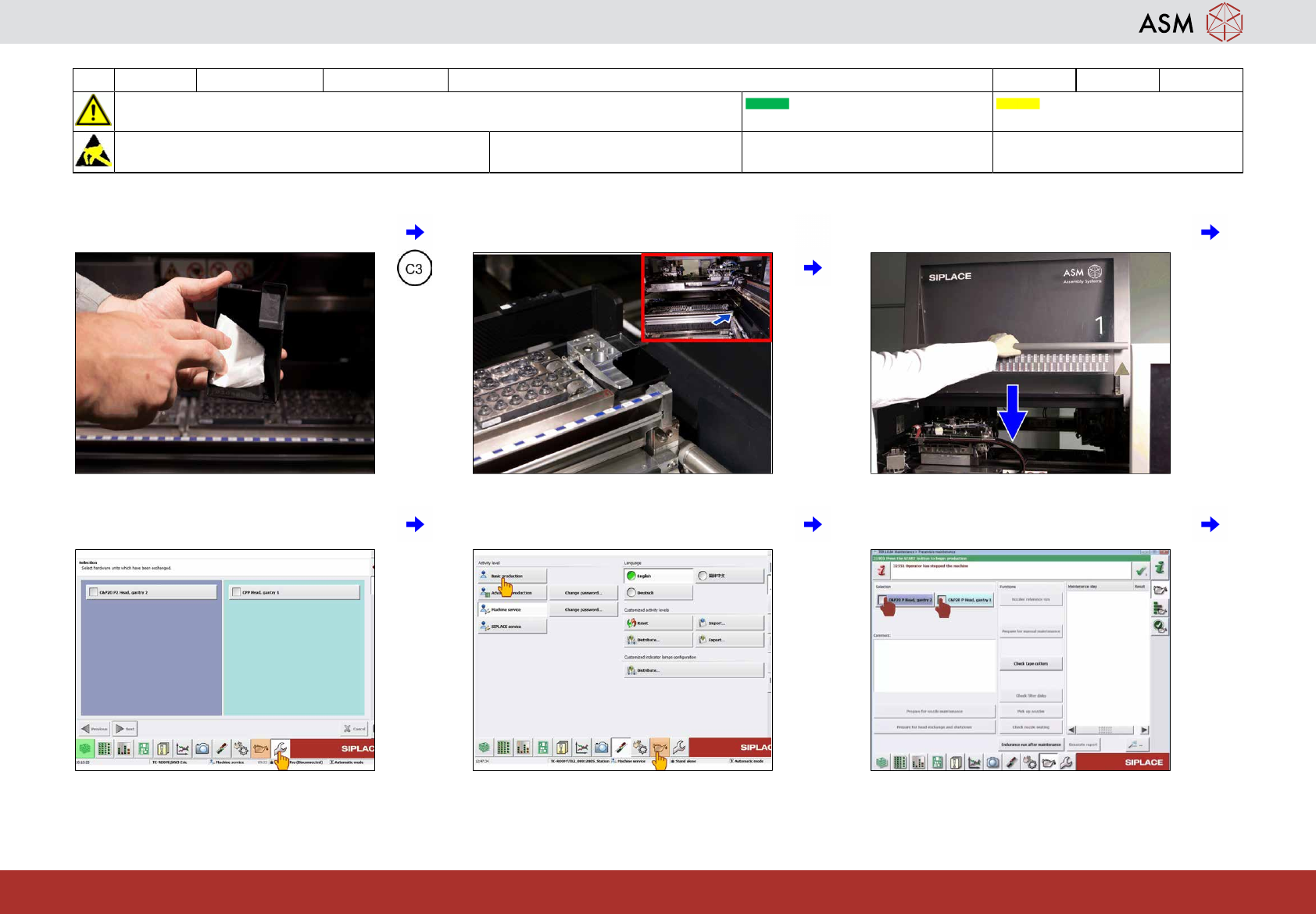1316x914 pixels.
Task: Click the green checkmark acknowledge icon in the maintenance screen
Action: click(1141, 571)
